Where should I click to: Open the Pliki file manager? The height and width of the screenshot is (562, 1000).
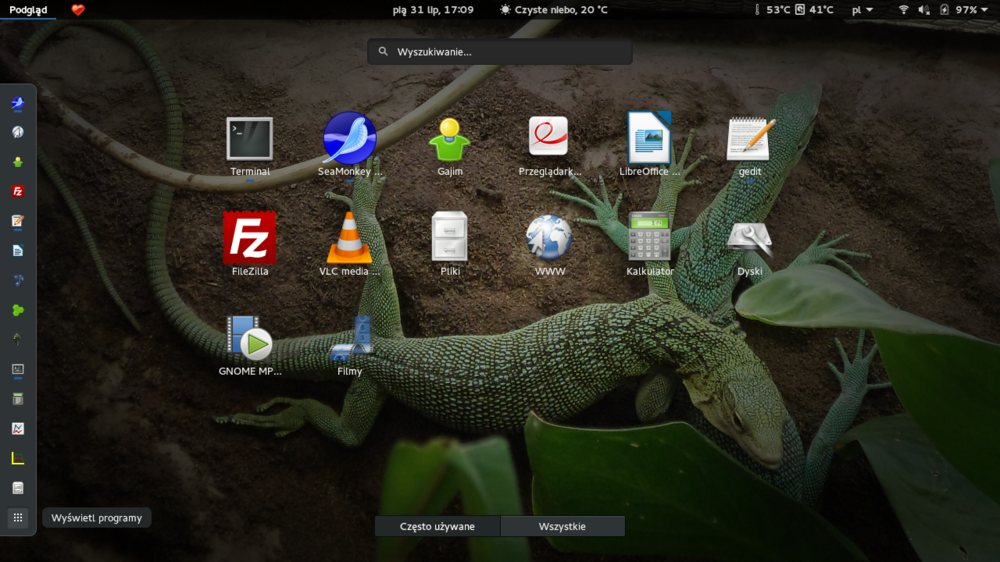tap(449, 238)
